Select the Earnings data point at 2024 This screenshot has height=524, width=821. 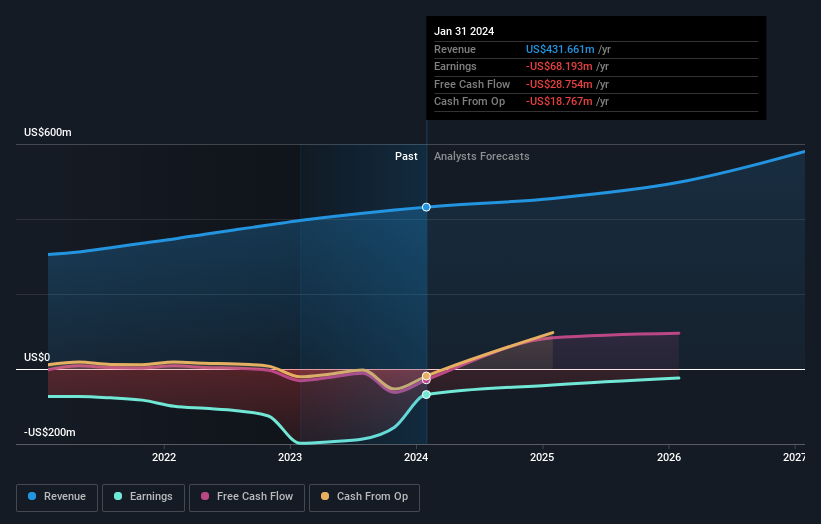(x=426, y=394)
